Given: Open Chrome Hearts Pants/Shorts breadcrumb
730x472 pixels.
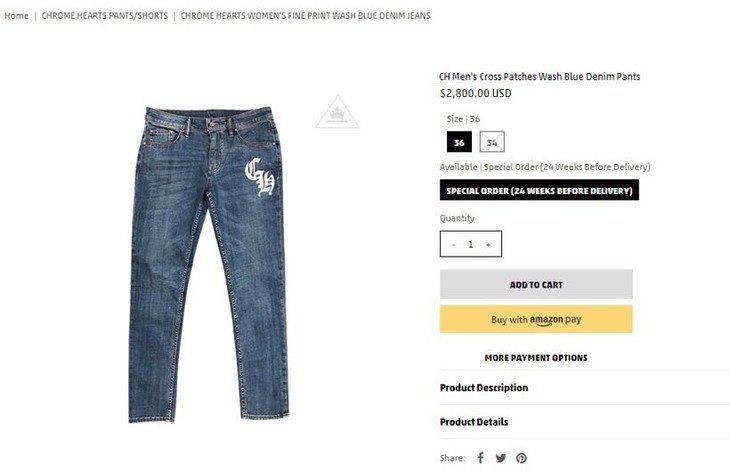Looking at the screenshot, I should (104, 16).
